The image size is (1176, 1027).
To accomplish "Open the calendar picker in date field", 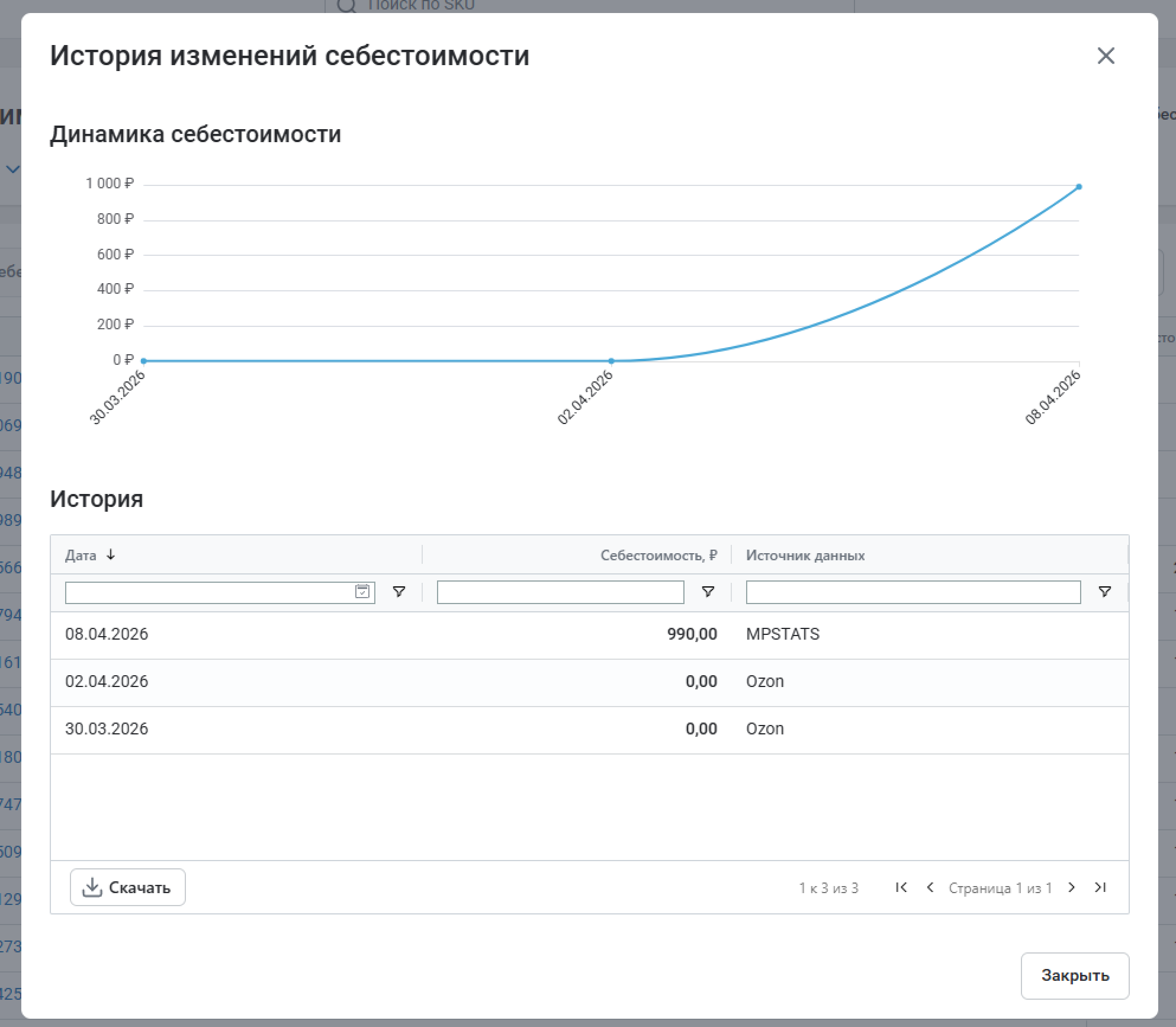I will click(x=362, y=592).
